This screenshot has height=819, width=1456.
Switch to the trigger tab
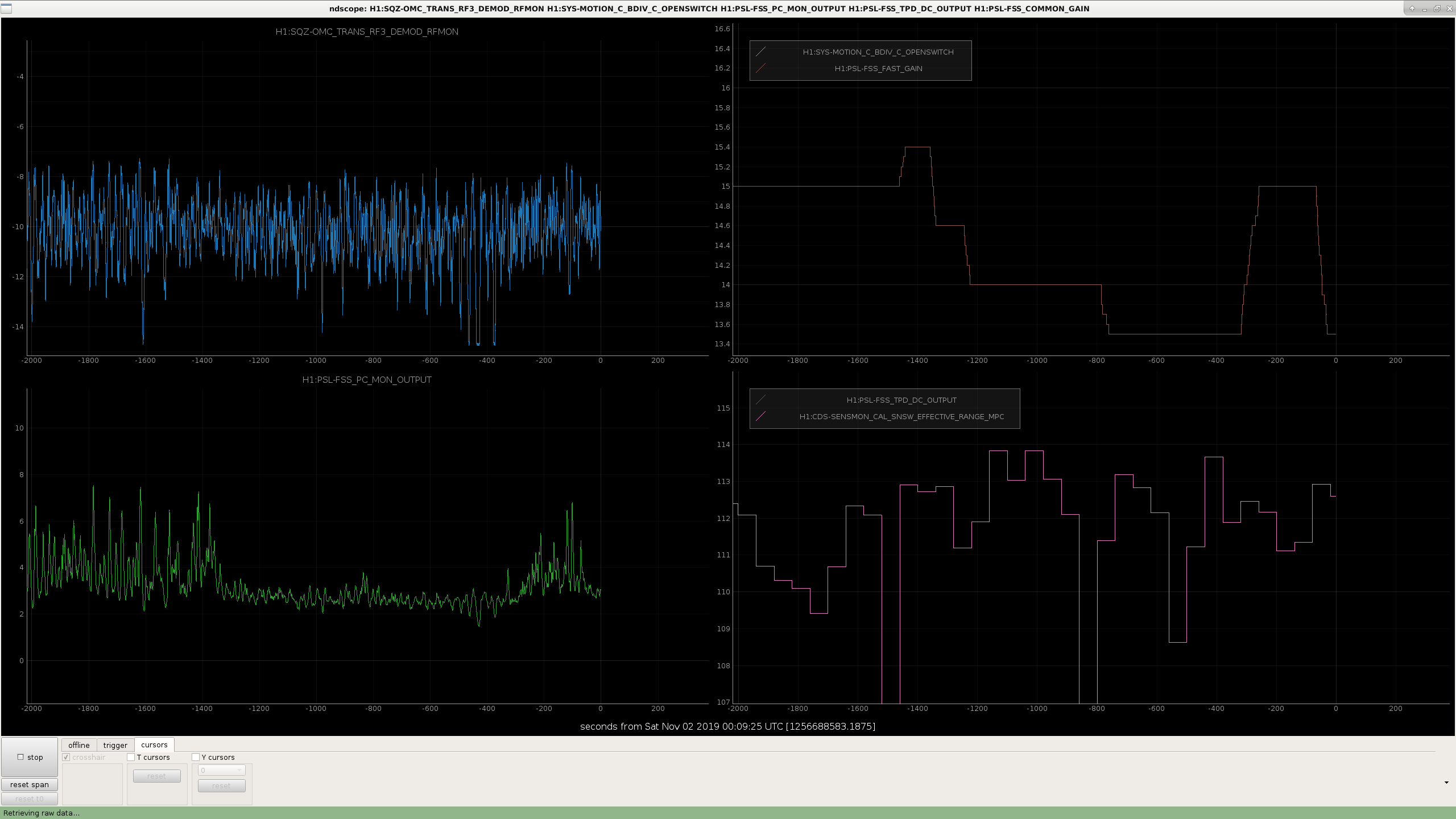pyautogui.click(x=115, y=745)
